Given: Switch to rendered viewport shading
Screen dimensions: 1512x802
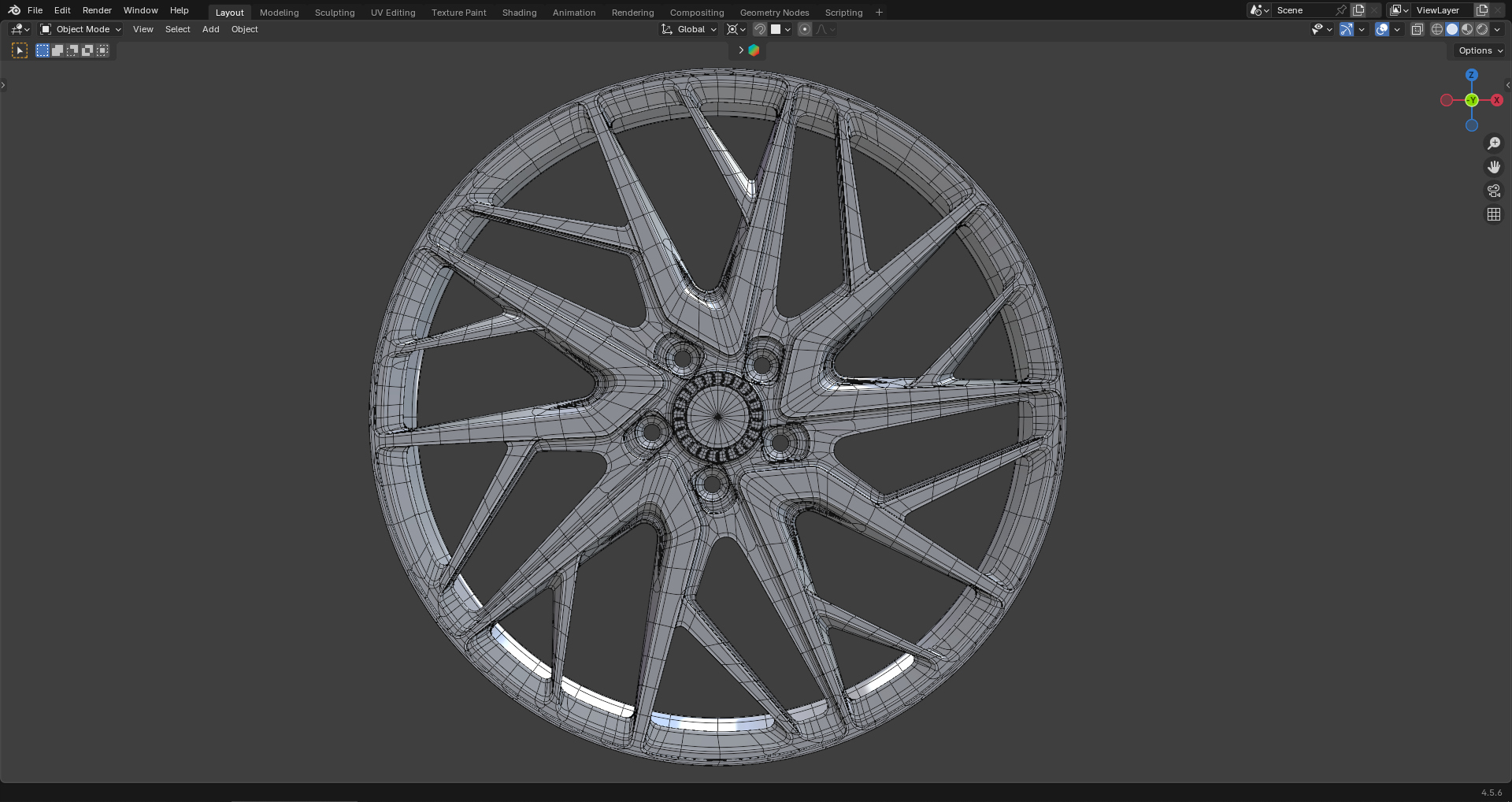Looking at the screenshot, I should (1482, 29).
